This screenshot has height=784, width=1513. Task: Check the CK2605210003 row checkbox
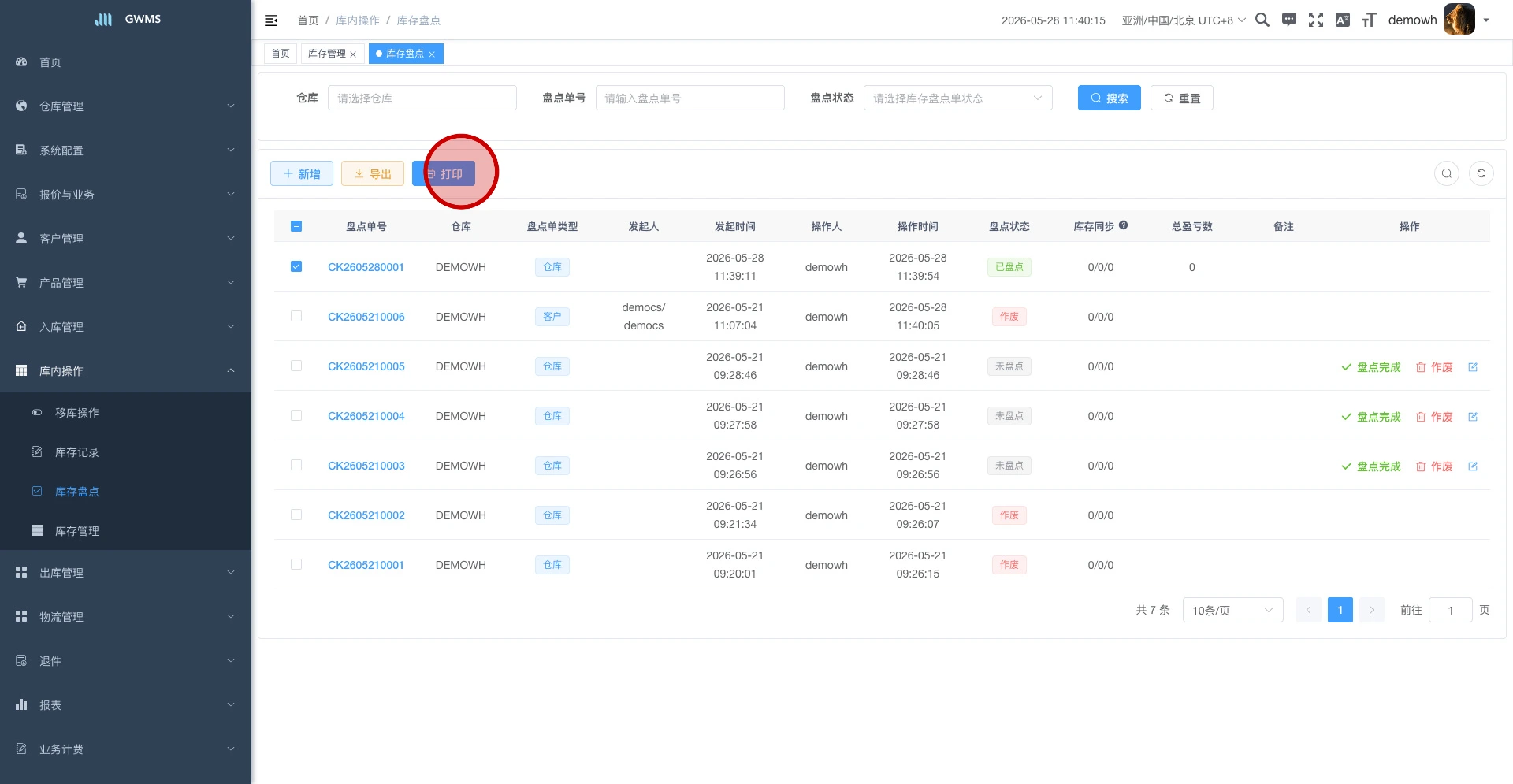(x=296, y=465)
